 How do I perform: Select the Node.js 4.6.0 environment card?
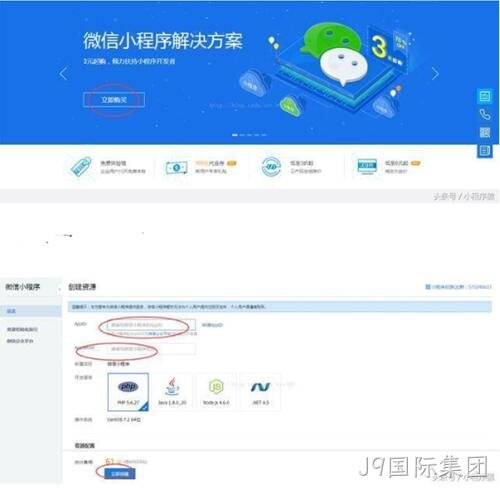coord(216,392)
